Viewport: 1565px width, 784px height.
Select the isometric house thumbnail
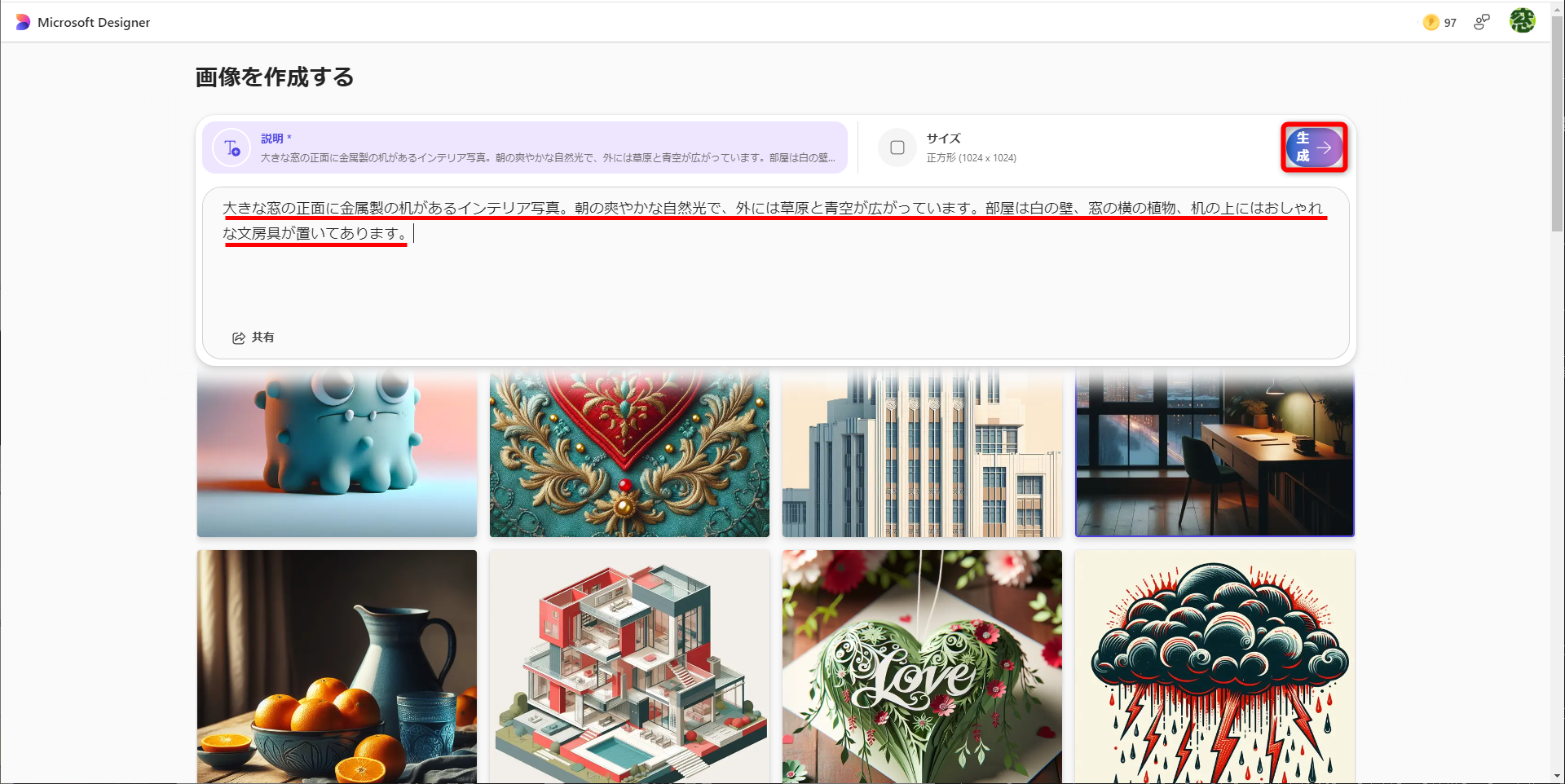[x=629, y=667]
